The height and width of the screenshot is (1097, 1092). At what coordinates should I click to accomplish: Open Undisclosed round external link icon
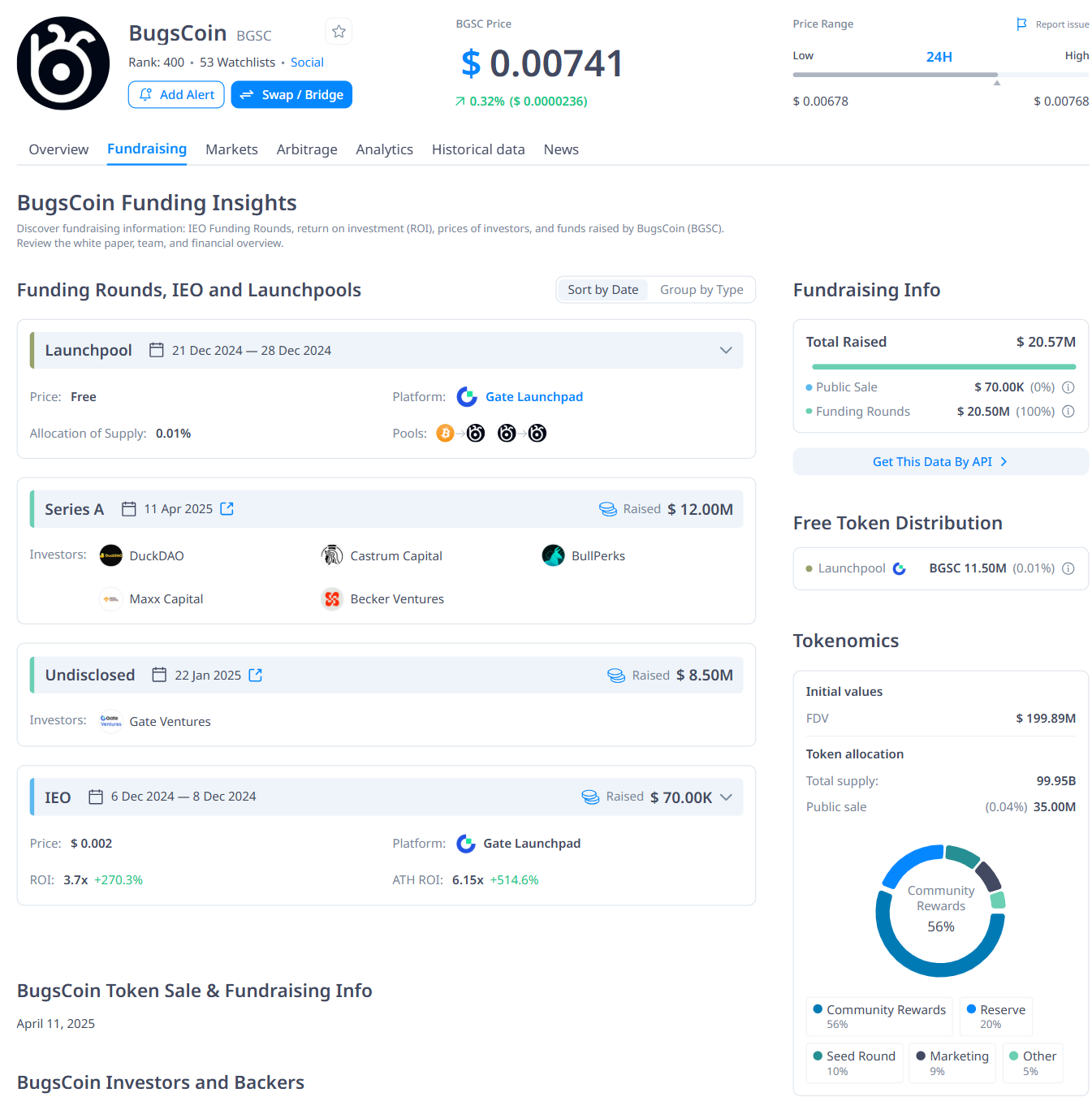click(256, 675)
